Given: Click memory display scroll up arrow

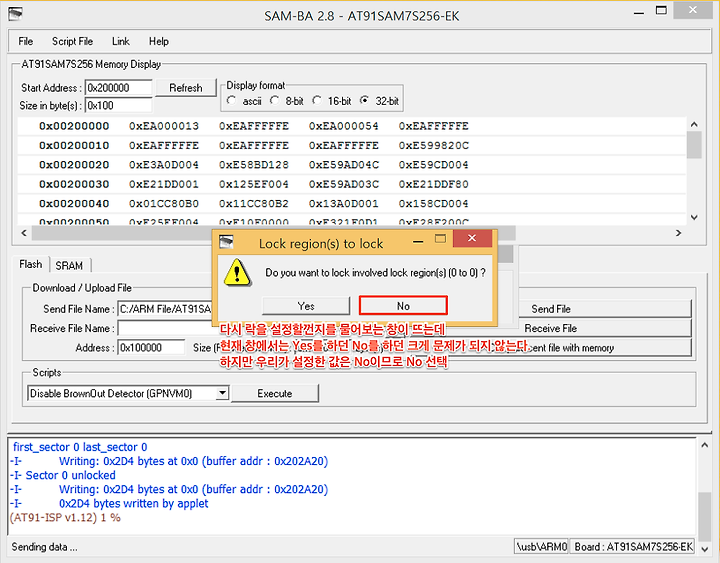Looking at the screenshot, I should tap(694, 124).
